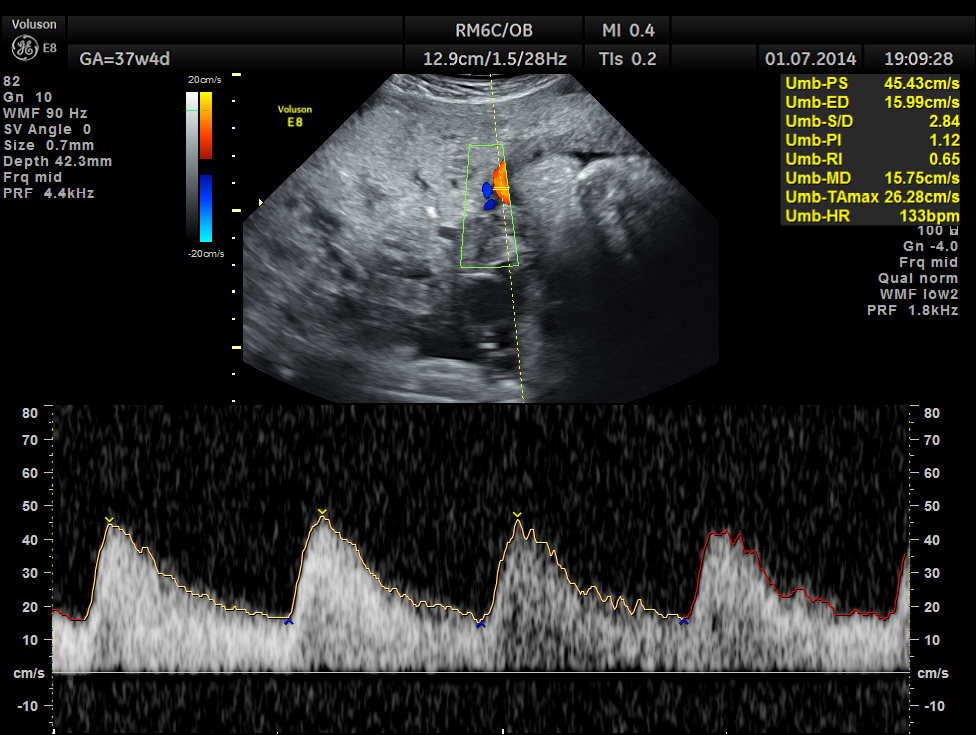Screen dimensions: 976x735
Task: Click the MI 0.4 indicator
Action: [x=629, y=31]
